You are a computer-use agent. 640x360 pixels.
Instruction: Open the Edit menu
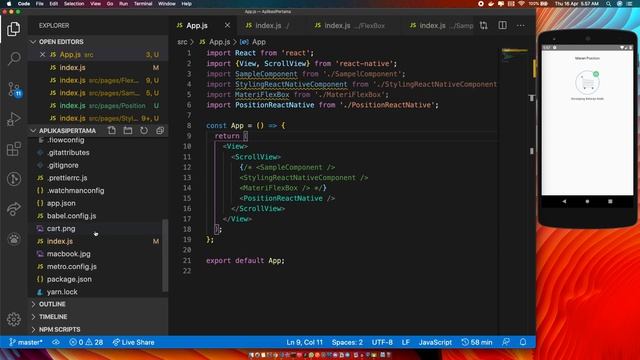coord(53,4)
